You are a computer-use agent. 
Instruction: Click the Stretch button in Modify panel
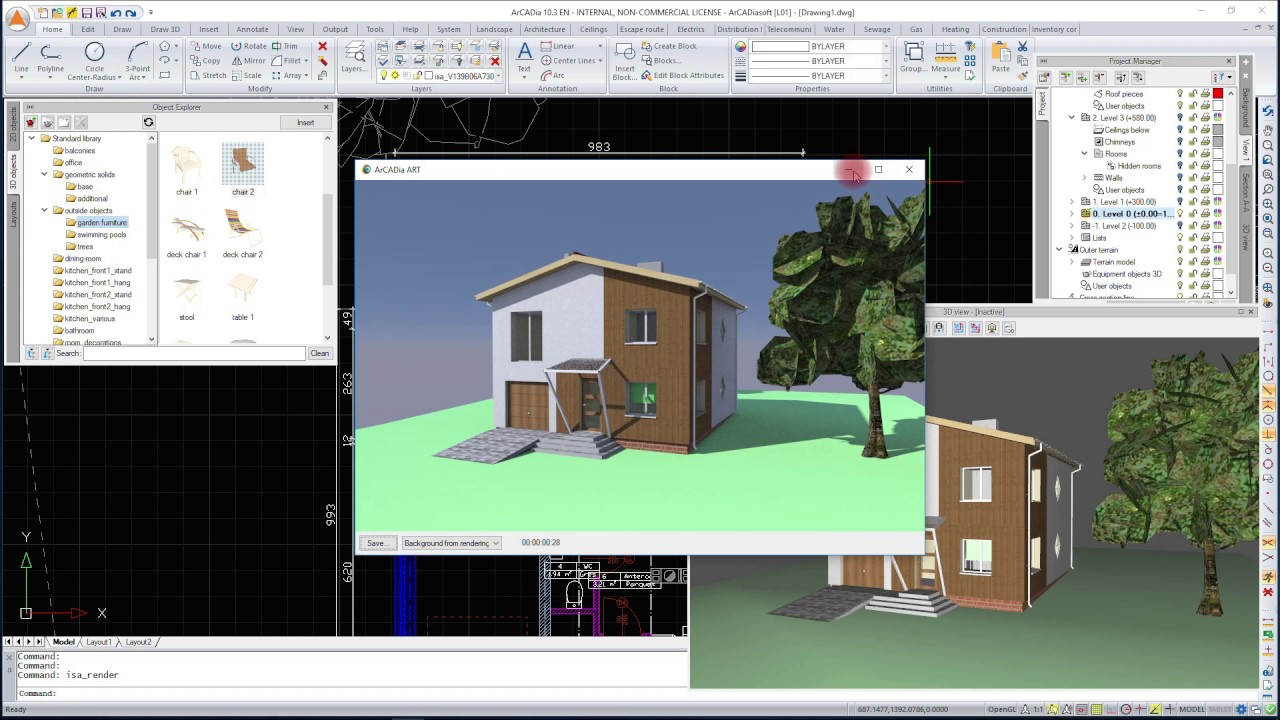click(x=208, y=76)
